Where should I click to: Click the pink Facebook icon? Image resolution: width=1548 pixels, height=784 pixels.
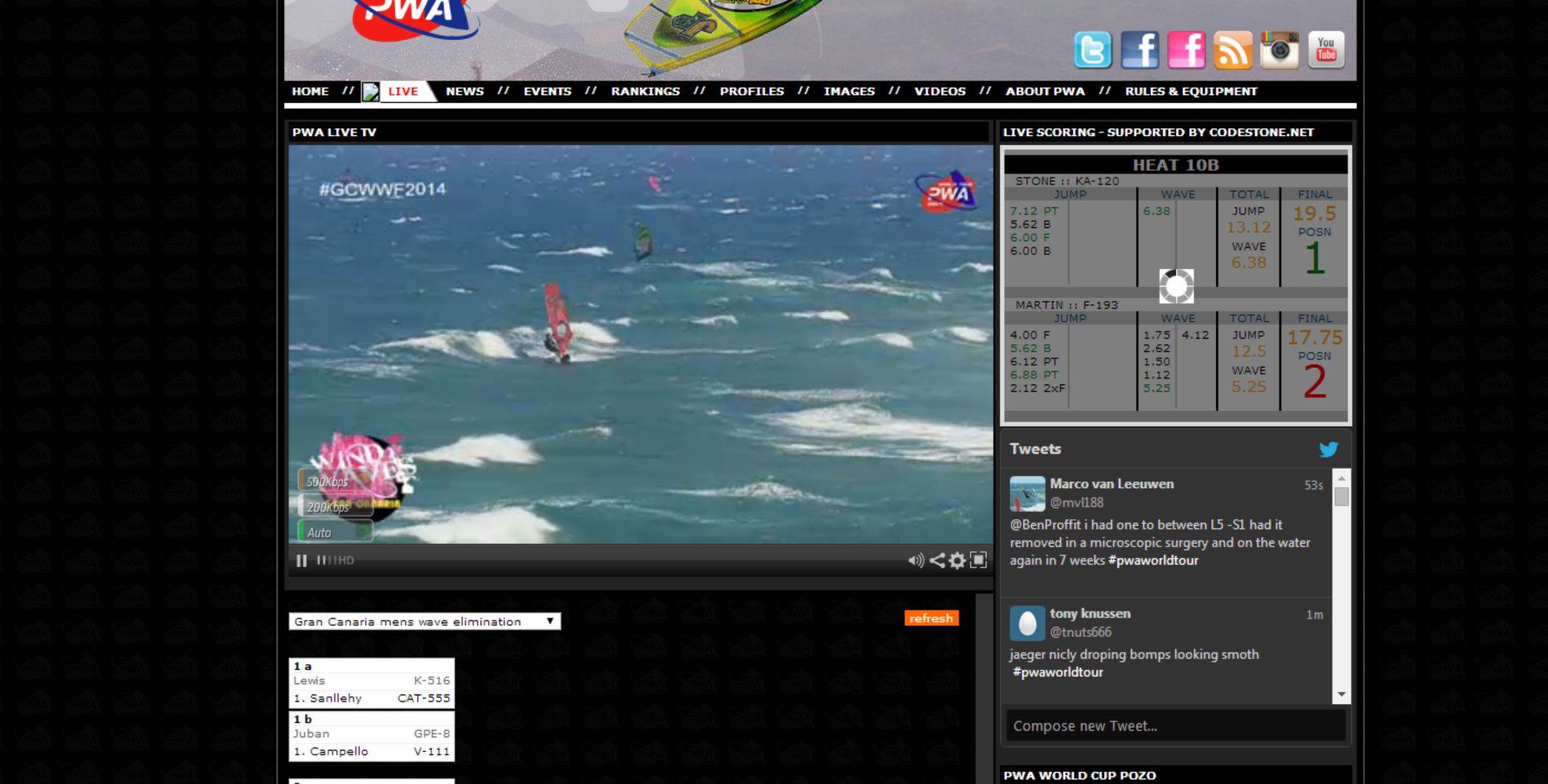(x=1186, y=50)
